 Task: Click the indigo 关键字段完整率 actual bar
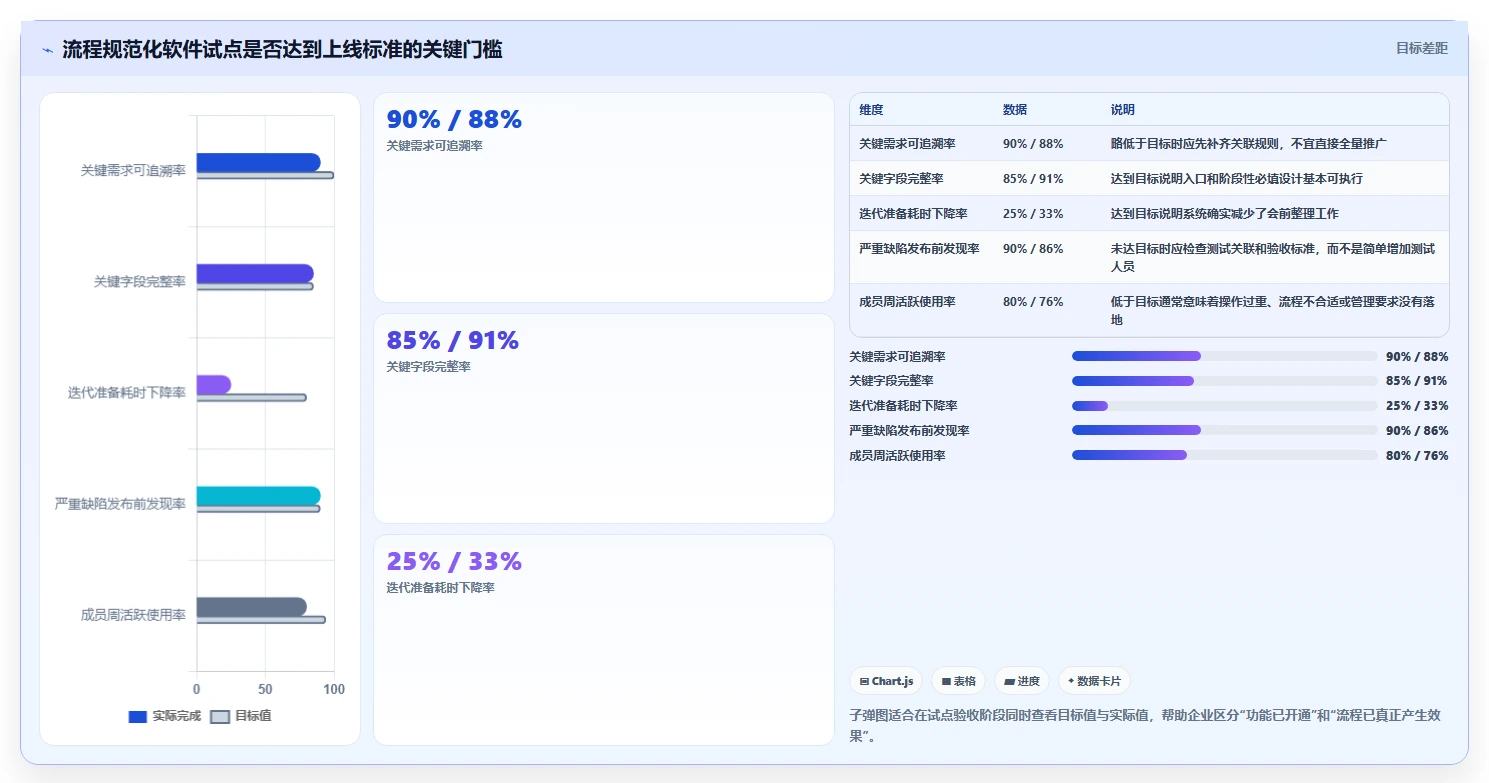coord(255,273)
